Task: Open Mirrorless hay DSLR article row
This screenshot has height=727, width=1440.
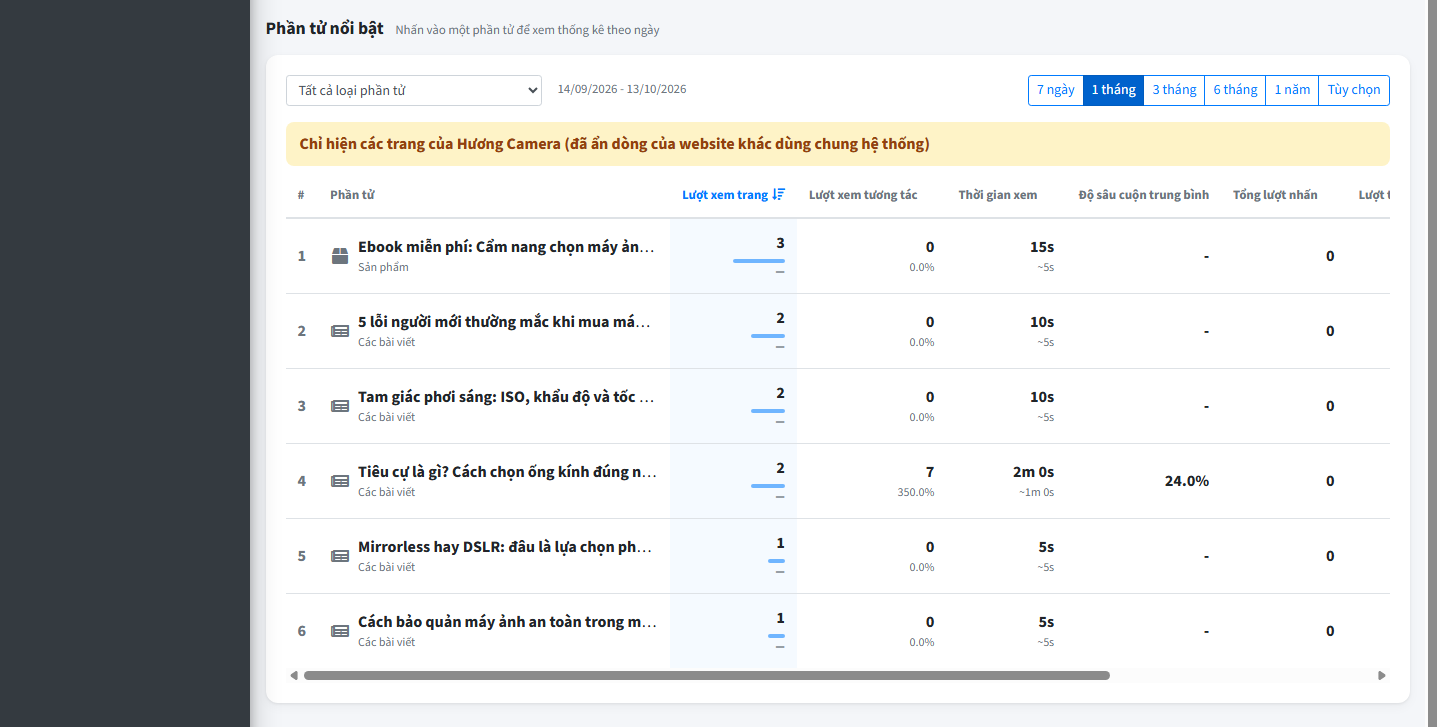Action: click(x=838, y=556)
